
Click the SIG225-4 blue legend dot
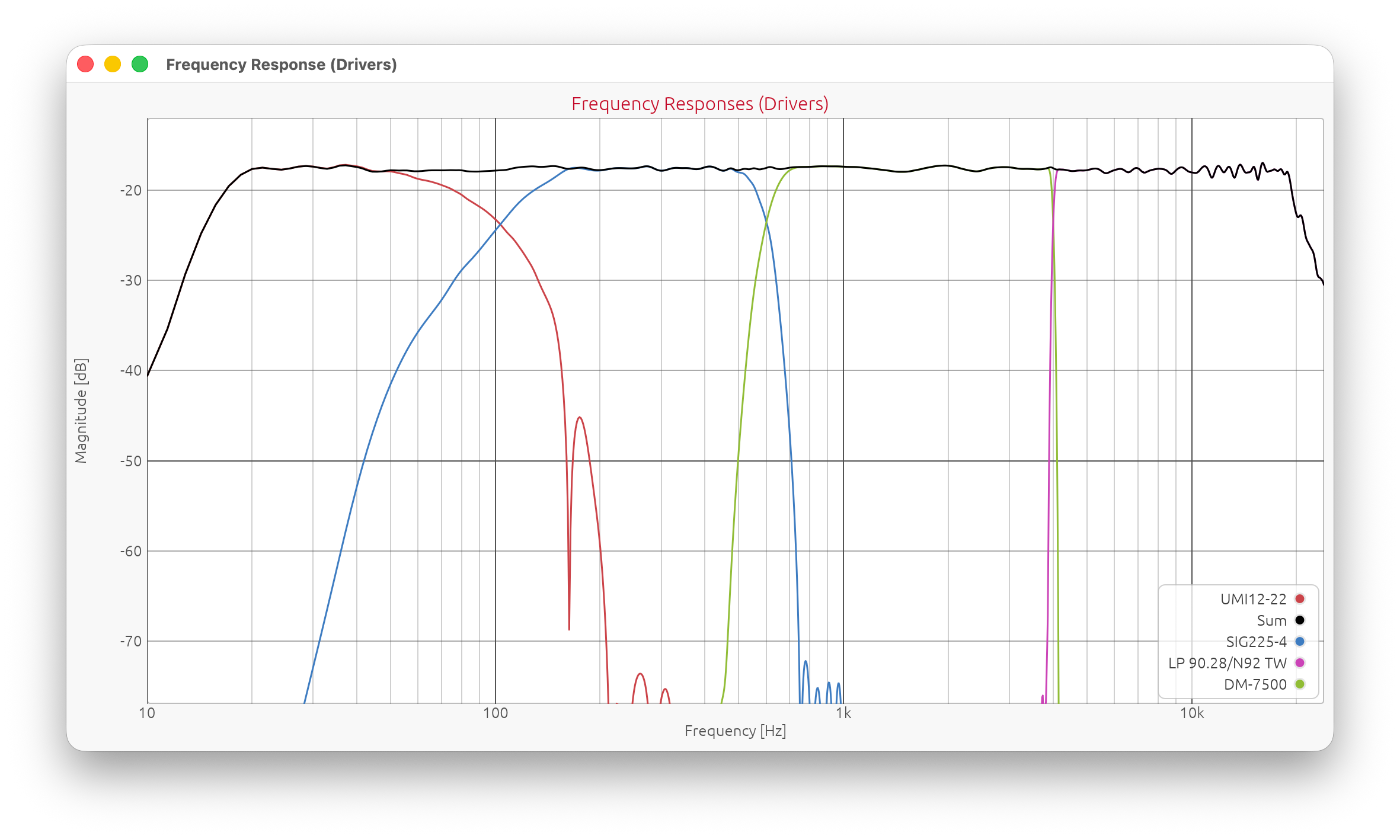pyautogui.click(x=1300, y=642)
